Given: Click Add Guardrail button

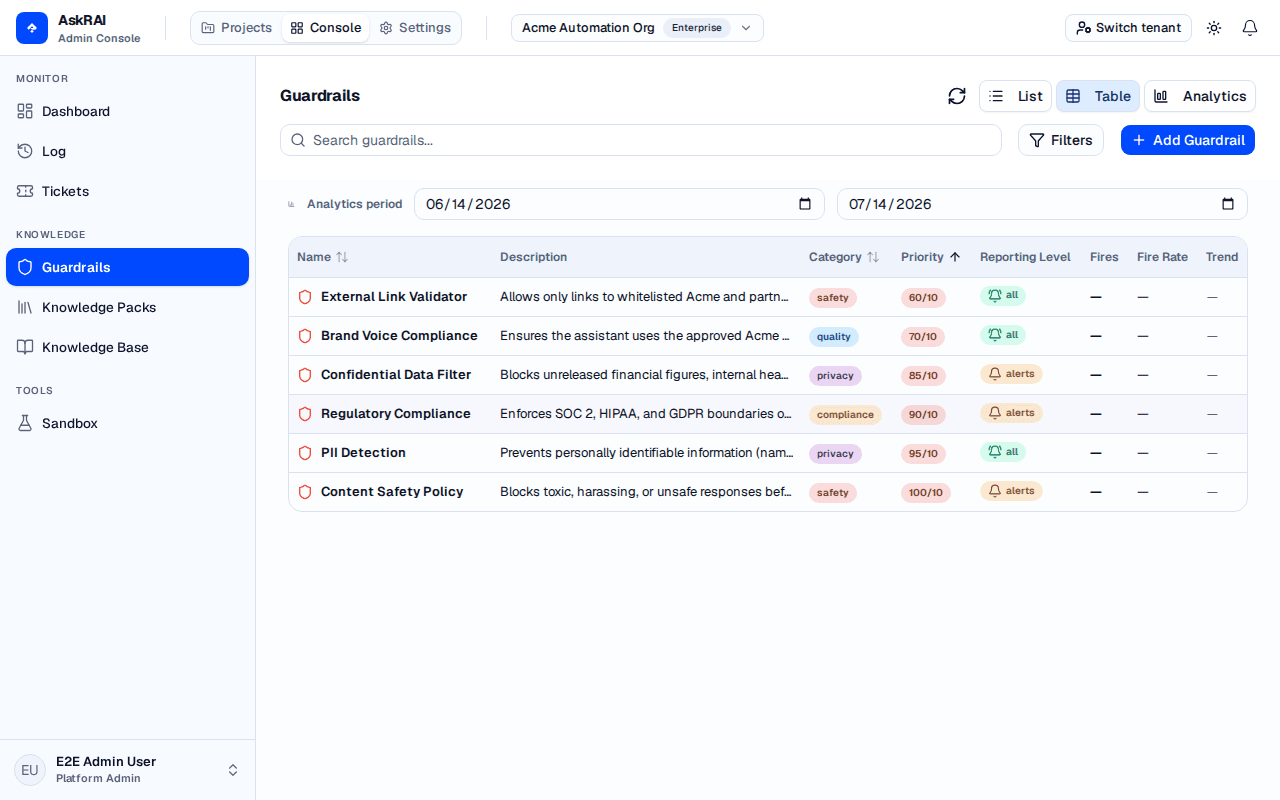Looking at the screenshot, I should tap(1188, 140).
